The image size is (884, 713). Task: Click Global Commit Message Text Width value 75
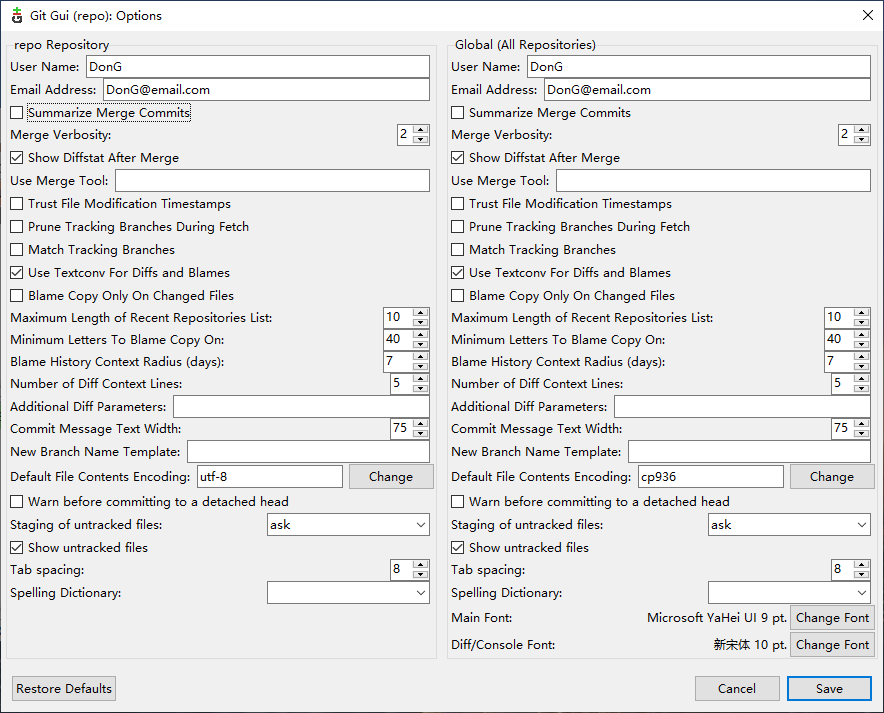pyautogui.click(x=842, y=429)
